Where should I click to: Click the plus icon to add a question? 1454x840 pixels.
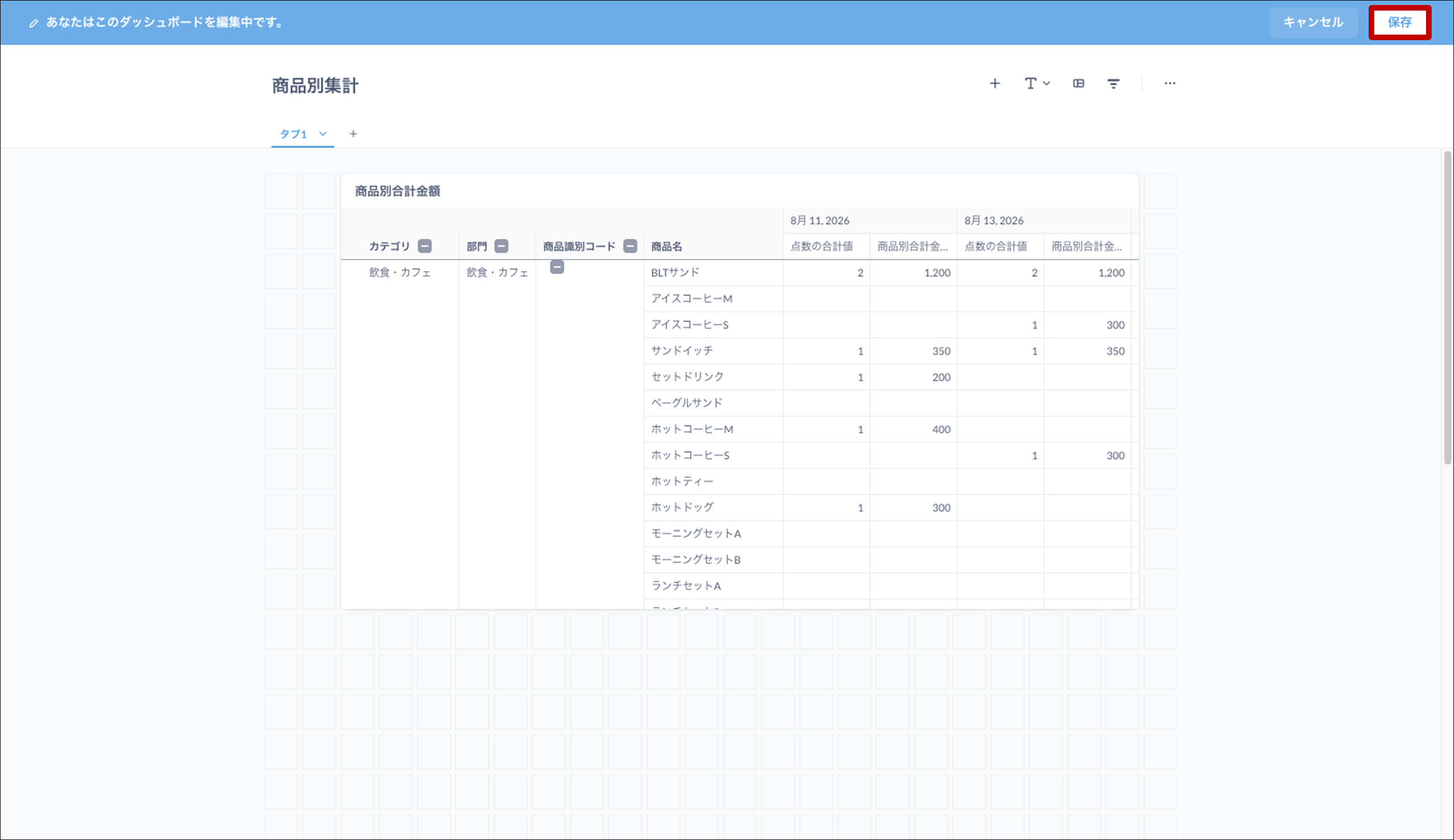(x=995, y=84)
